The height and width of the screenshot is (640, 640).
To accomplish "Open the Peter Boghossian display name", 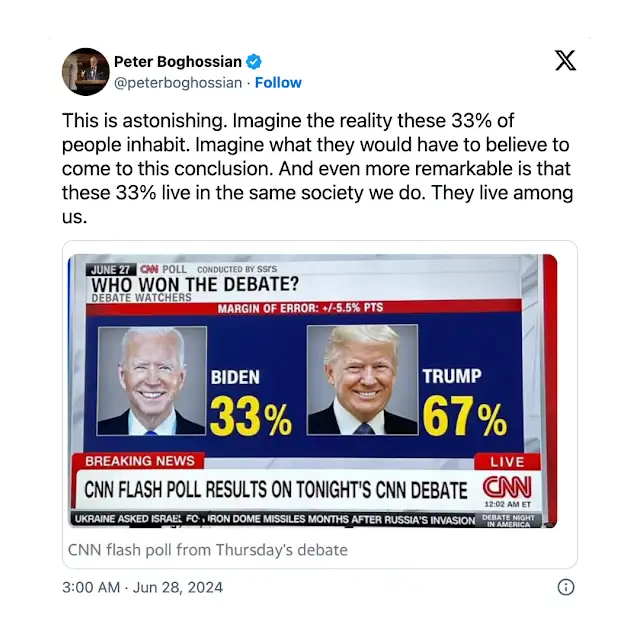I will pyautogui.click(x=177, y=62).
